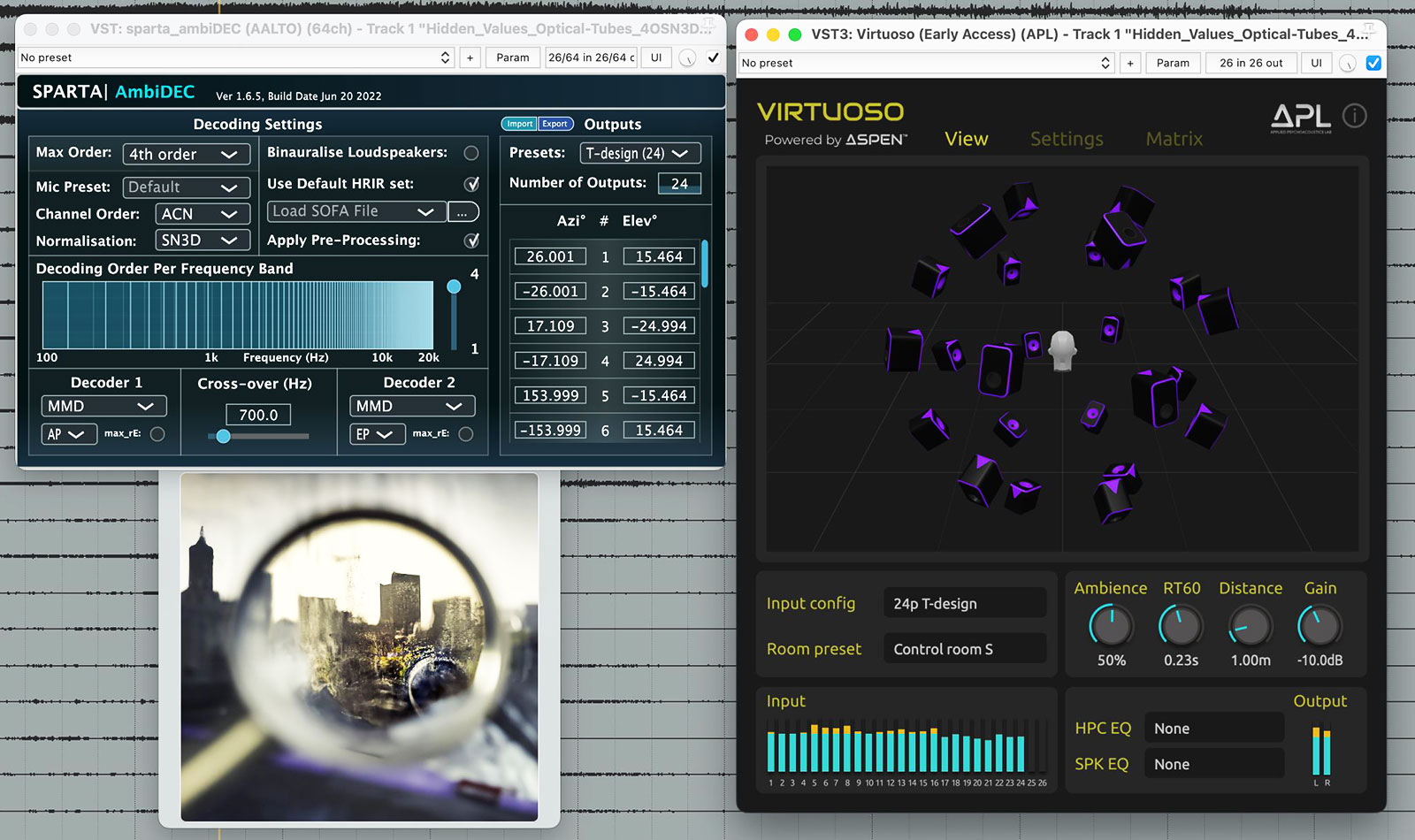The width and height of the screenshot is (1415, 840).
Task: Click the Param button in AmbiDEC window
Action: pos(513,57)
